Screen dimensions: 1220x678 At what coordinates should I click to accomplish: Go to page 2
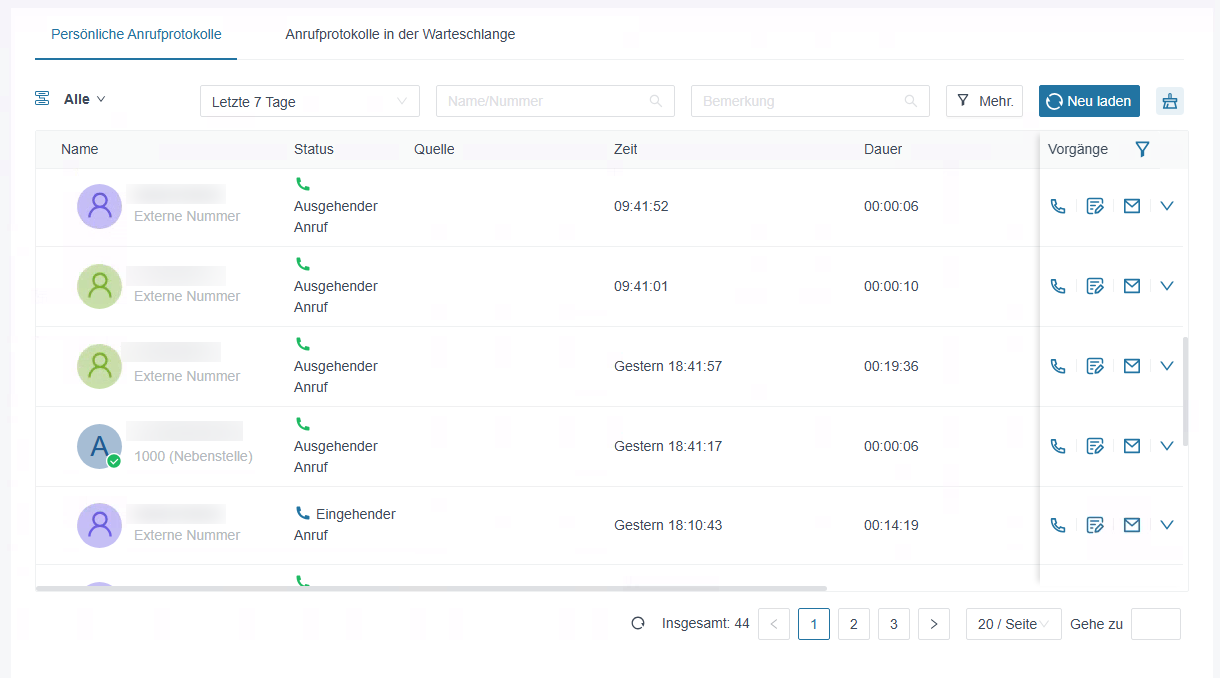pyautogui.click(x=853, y=624)
